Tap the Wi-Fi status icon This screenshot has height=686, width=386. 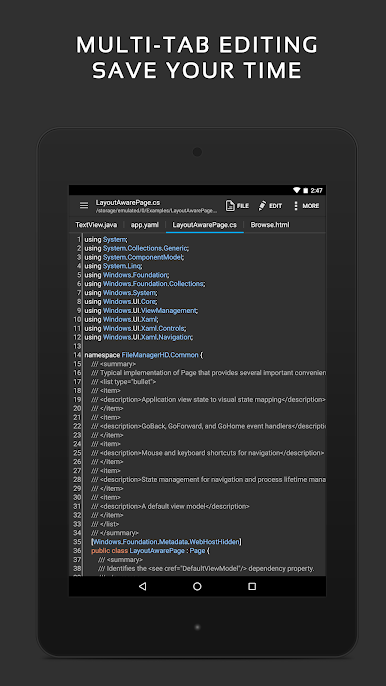coord(297,190)
